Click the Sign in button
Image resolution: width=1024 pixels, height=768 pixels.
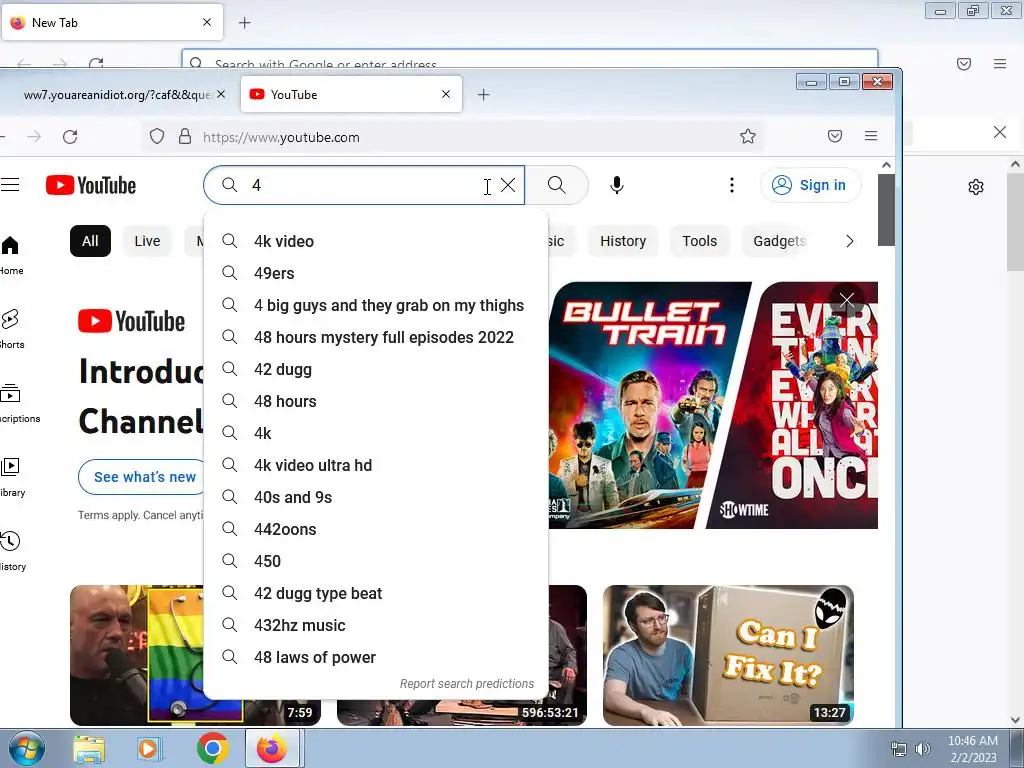pos(810,185)
